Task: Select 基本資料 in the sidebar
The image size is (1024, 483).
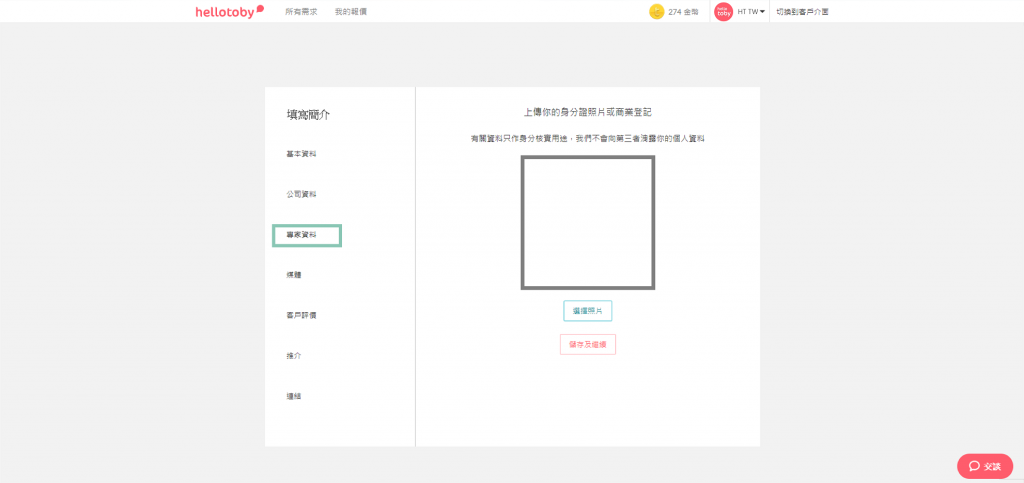Action: click(x=301, y=154)
